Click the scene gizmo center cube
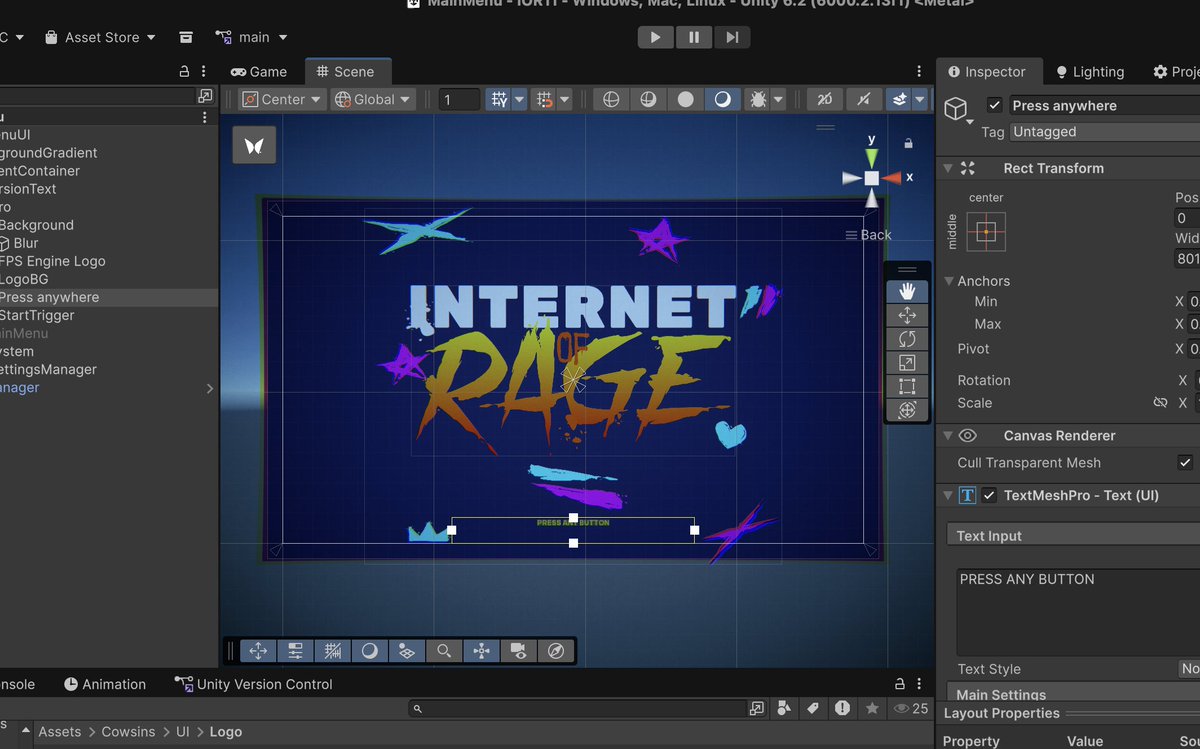The height and width of the screenshot is (749, 1200). tap(872, 178)
